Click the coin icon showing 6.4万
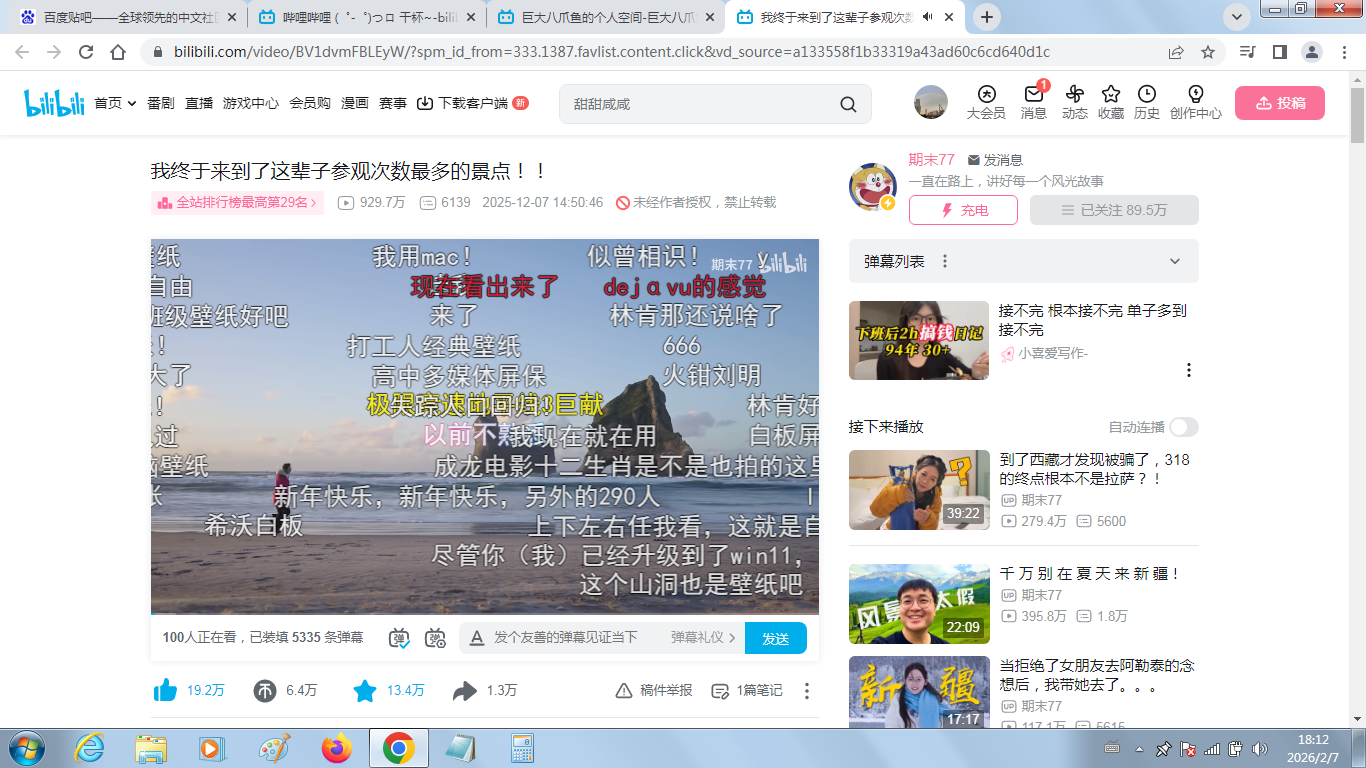The image size is (1366, 768). [x=265, y=690]
